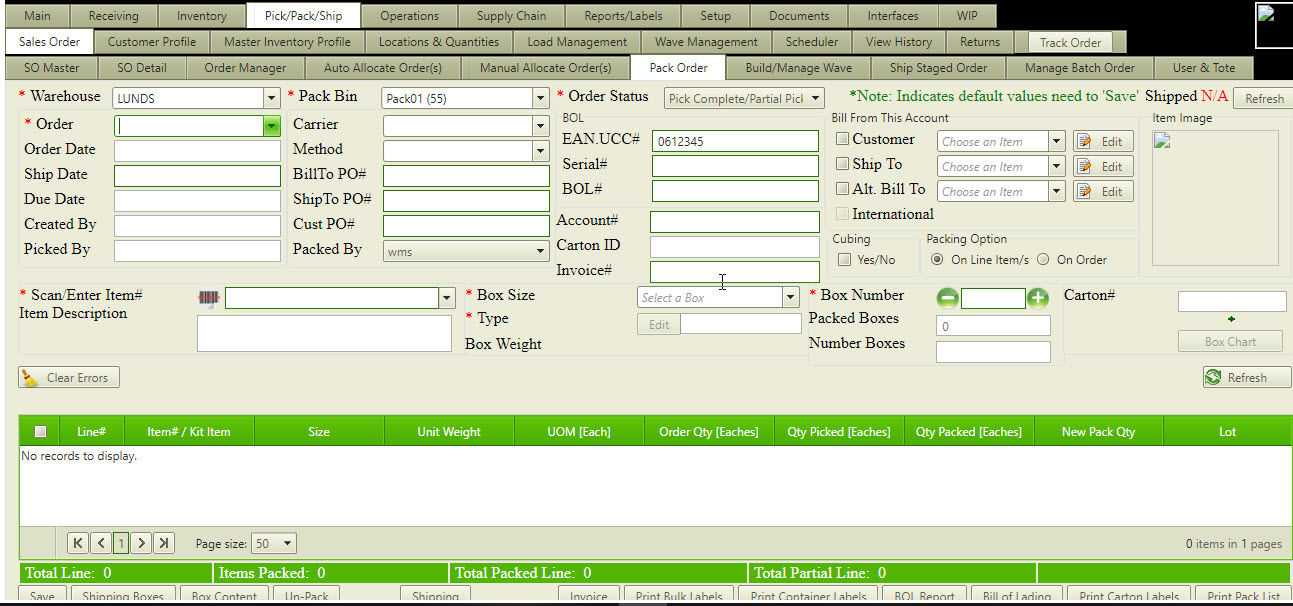Expand the Method dropdown

click(x=541, y=151)
